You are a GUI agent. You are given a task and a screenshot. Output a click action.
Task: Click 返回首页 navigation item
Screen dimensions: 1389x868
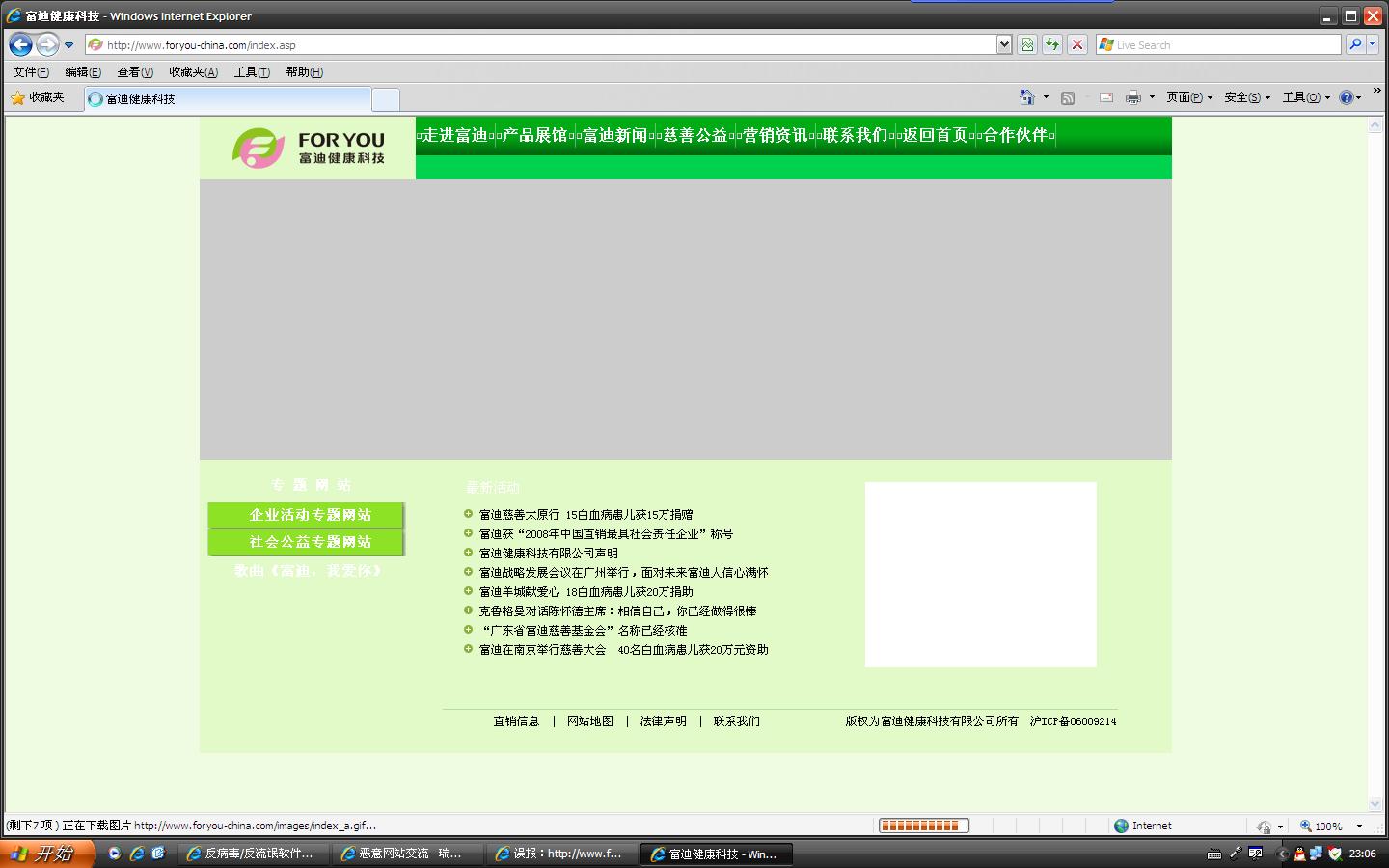pyautogui.click(x=936, y=135)
